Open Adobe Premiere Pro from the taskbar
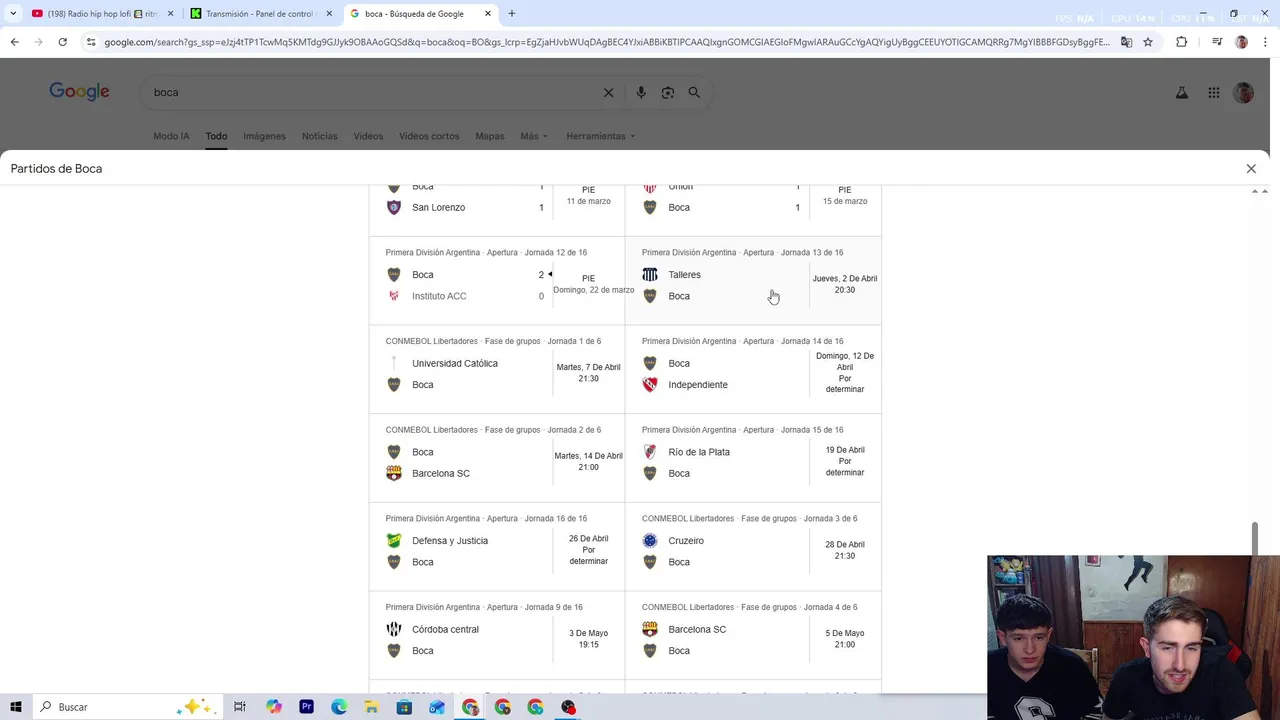 (x=307, y=707)
